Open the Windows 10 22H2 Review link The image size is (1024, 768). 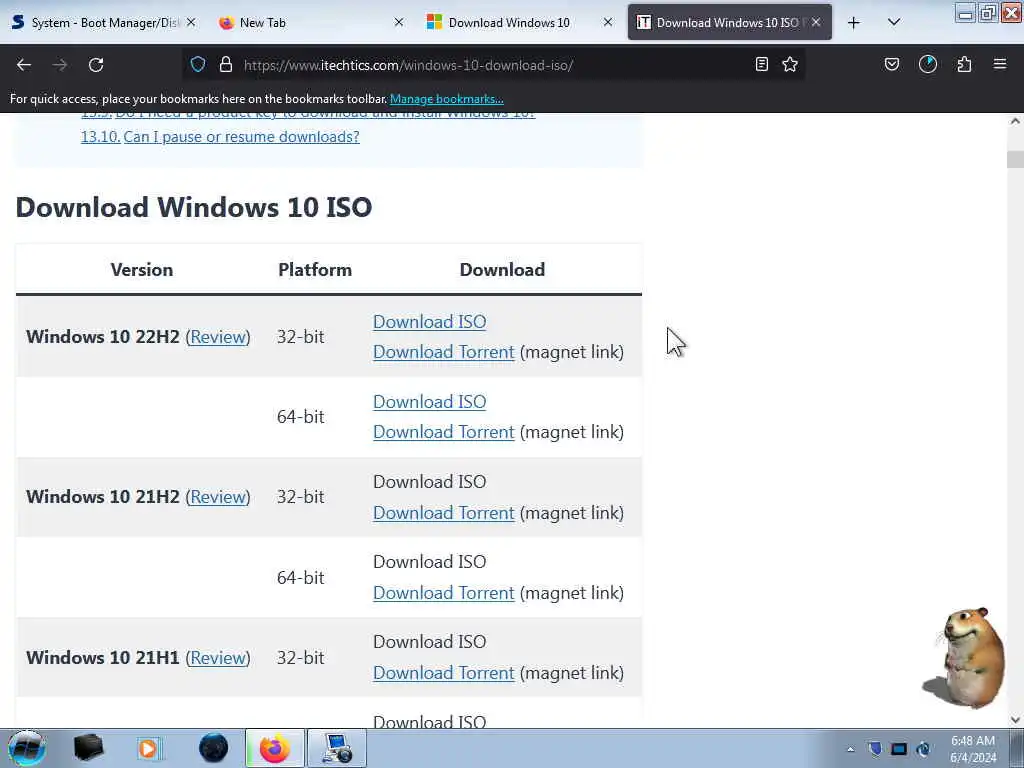point(218,337)
